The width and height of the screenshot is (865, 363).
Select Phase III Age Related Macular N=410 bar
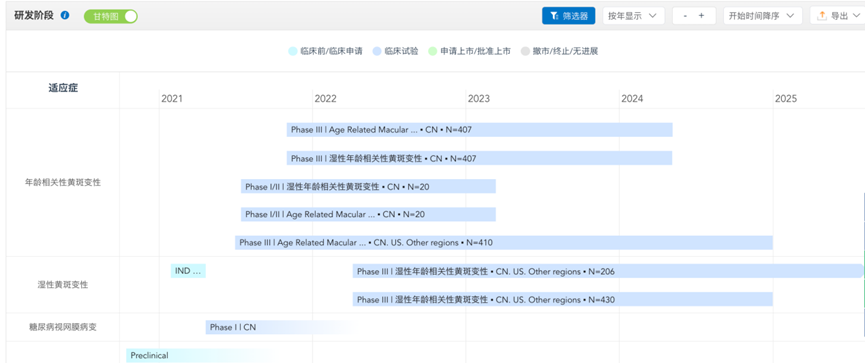coord(504,242)
